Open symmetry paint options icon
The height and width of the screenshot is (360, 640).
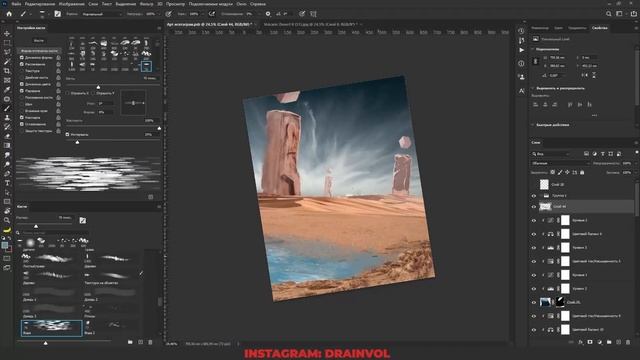click(313, 14)
